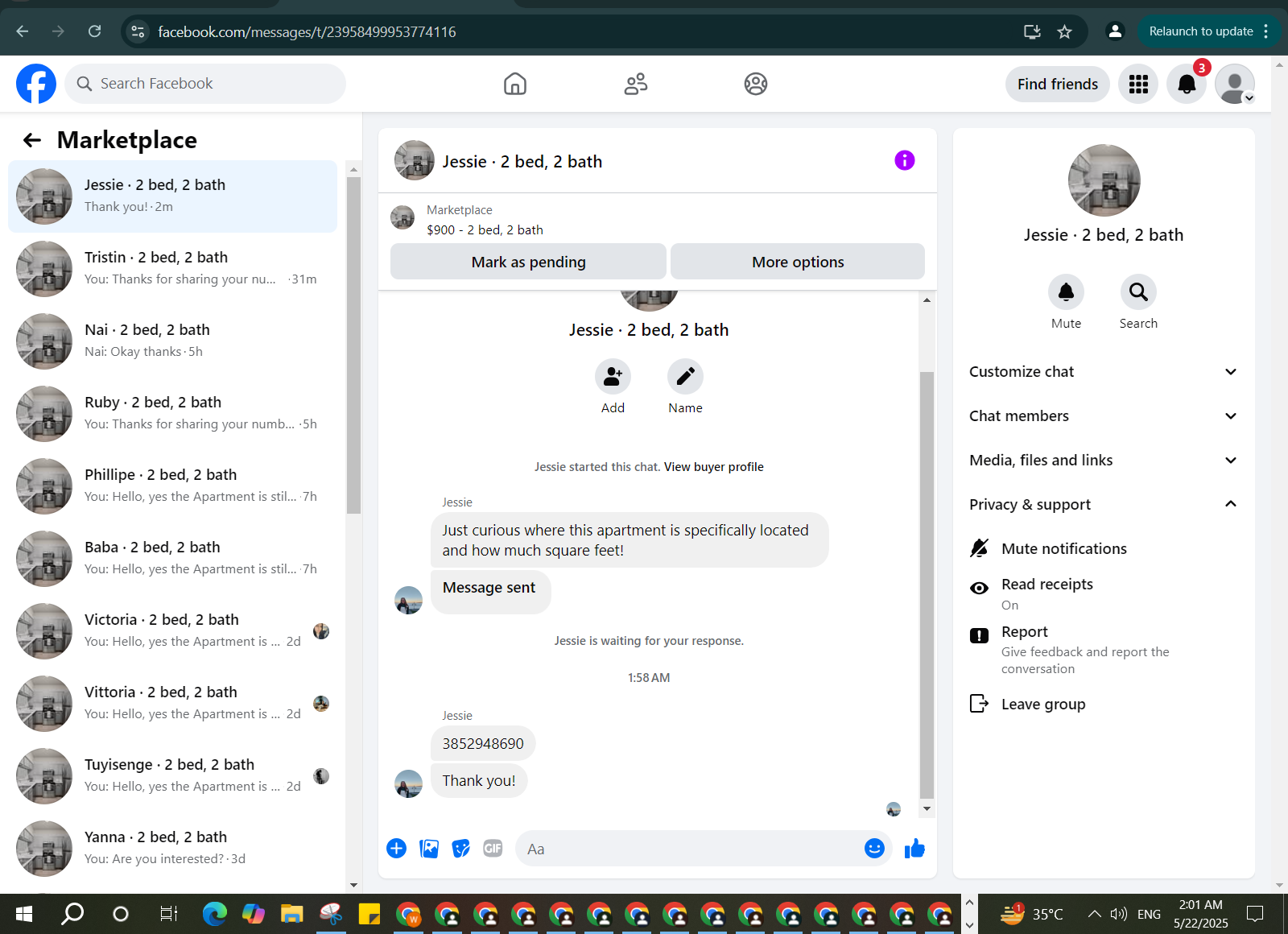This screenshot has height=934, width=1288.
Task: Bookmark this page with the star icon
Action: 1064,31
